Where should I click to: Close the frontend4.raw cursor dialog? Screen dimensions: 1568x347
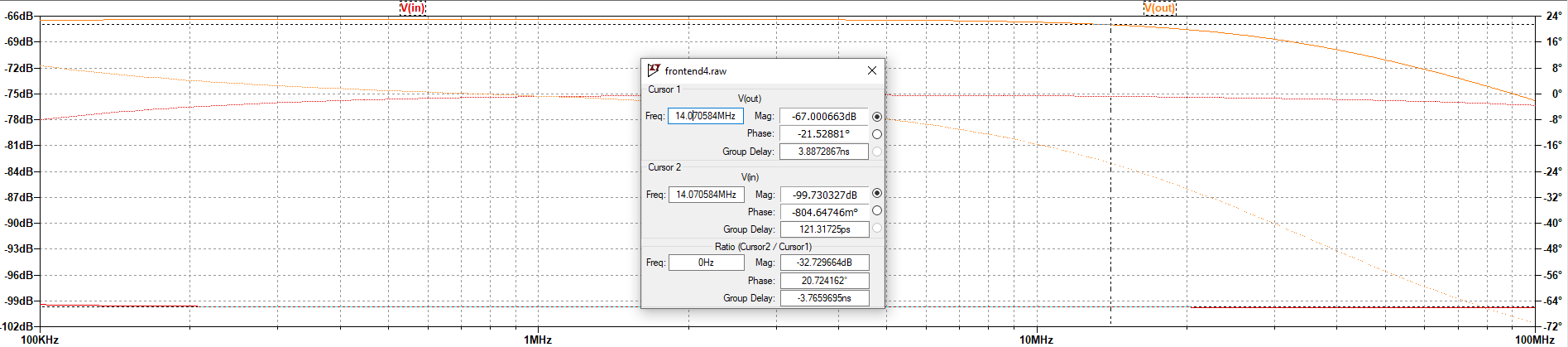point(871,70)
